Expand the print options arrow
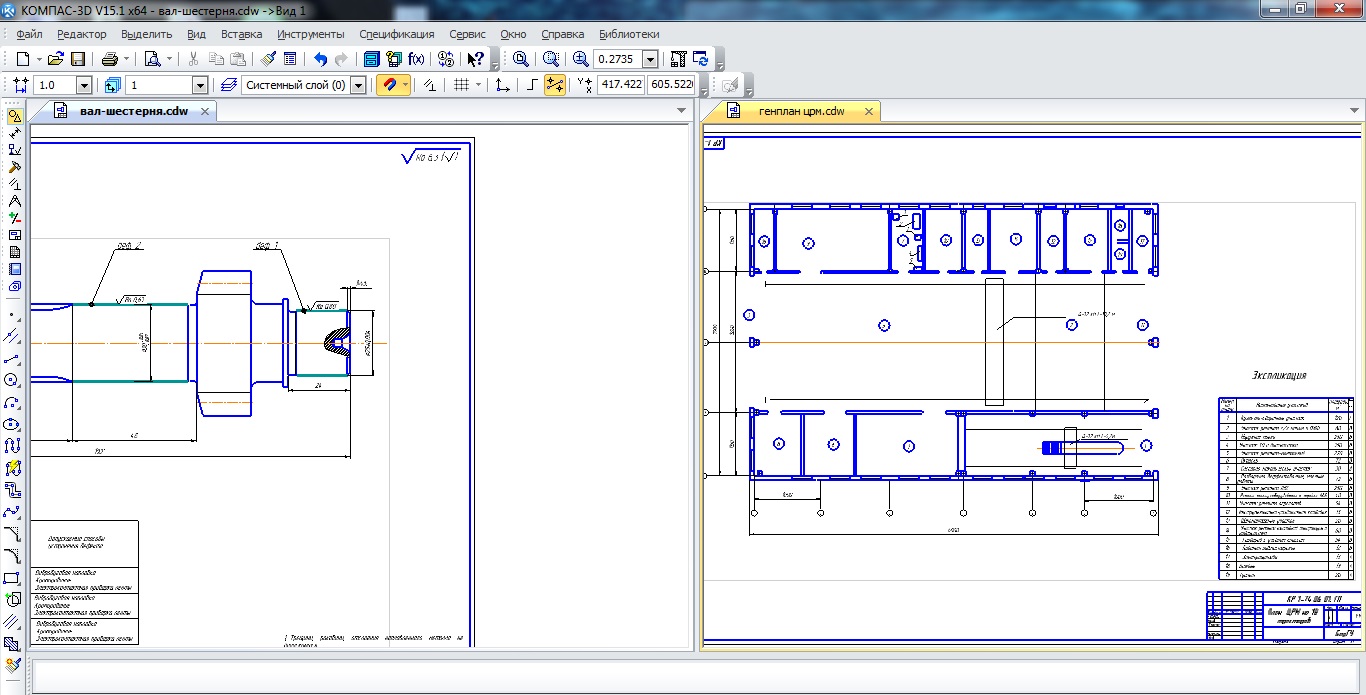The height and width of the screenshot is (695, 1366). click(x=125, y=59)
